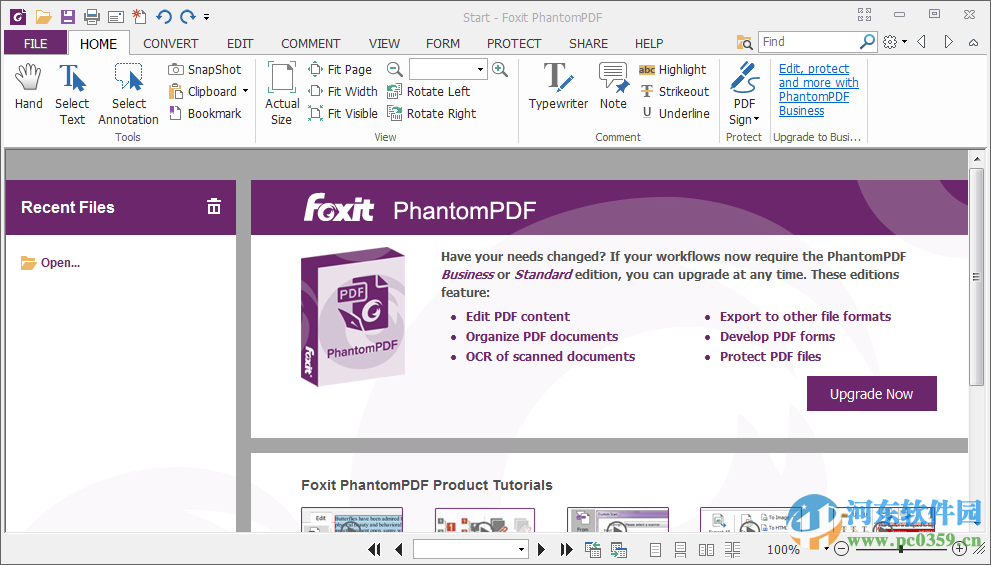Click the zoom out minus circle in status bar
Viewport: 991px width, 565px height.
[841, 549]
